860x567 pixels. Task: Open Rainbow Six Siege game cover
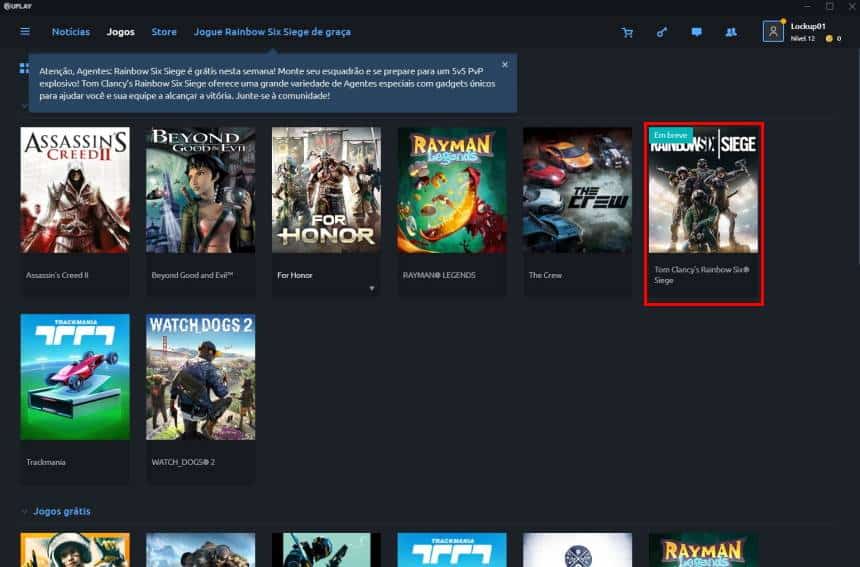[704, 190]
